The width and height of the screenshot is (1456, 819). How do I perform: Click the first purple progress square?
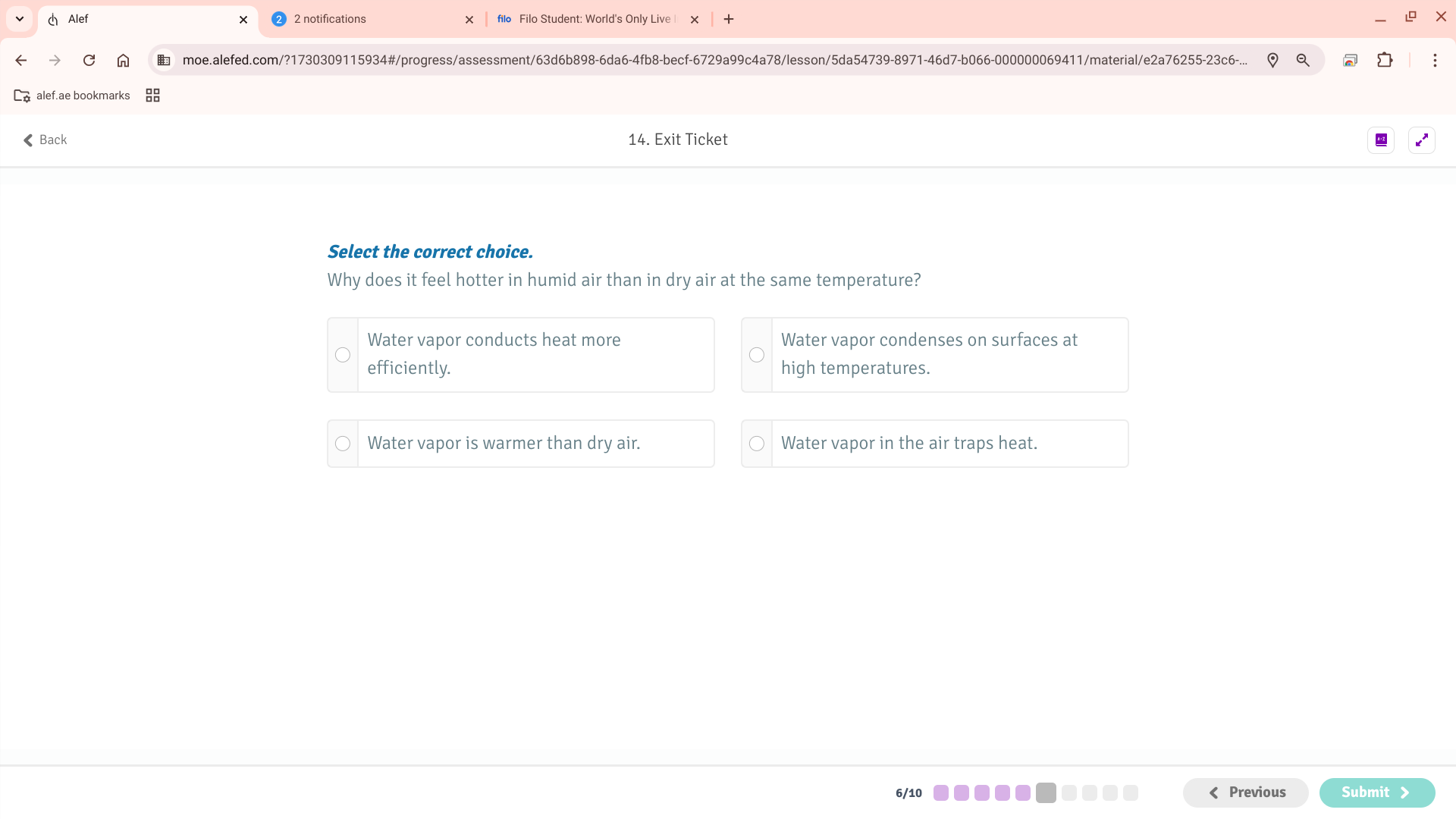click(x=940, y=793)
